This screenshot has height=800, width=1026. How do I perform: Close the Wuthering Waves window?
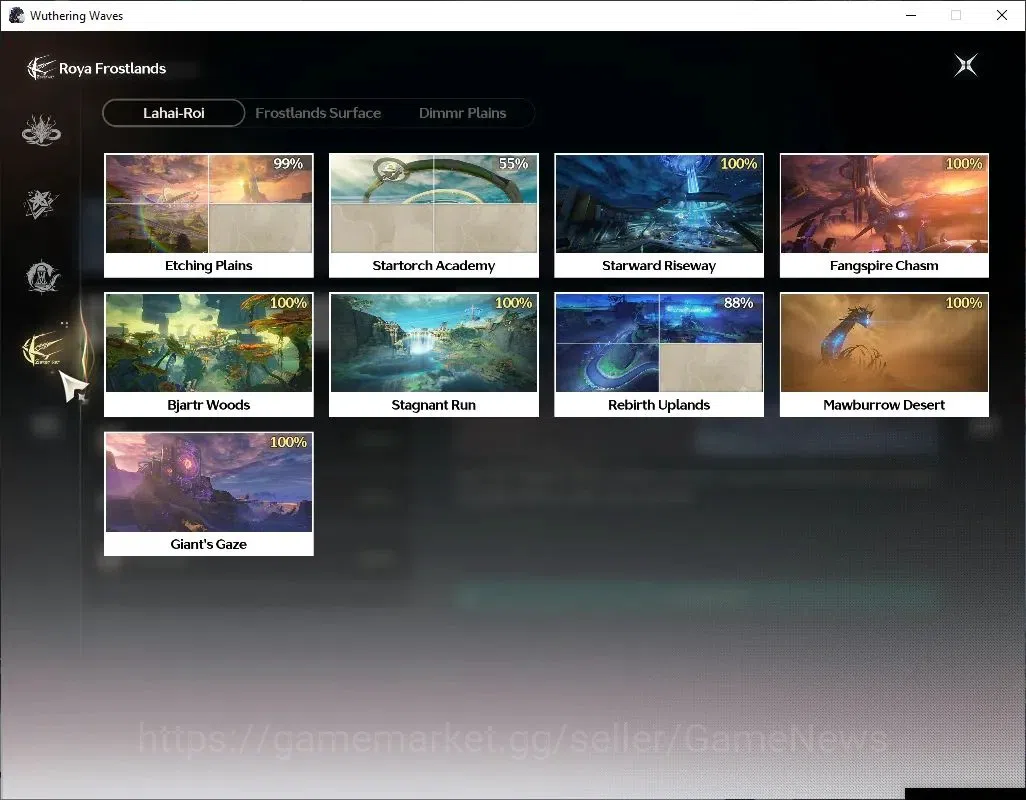click(x=1002, y=15)
